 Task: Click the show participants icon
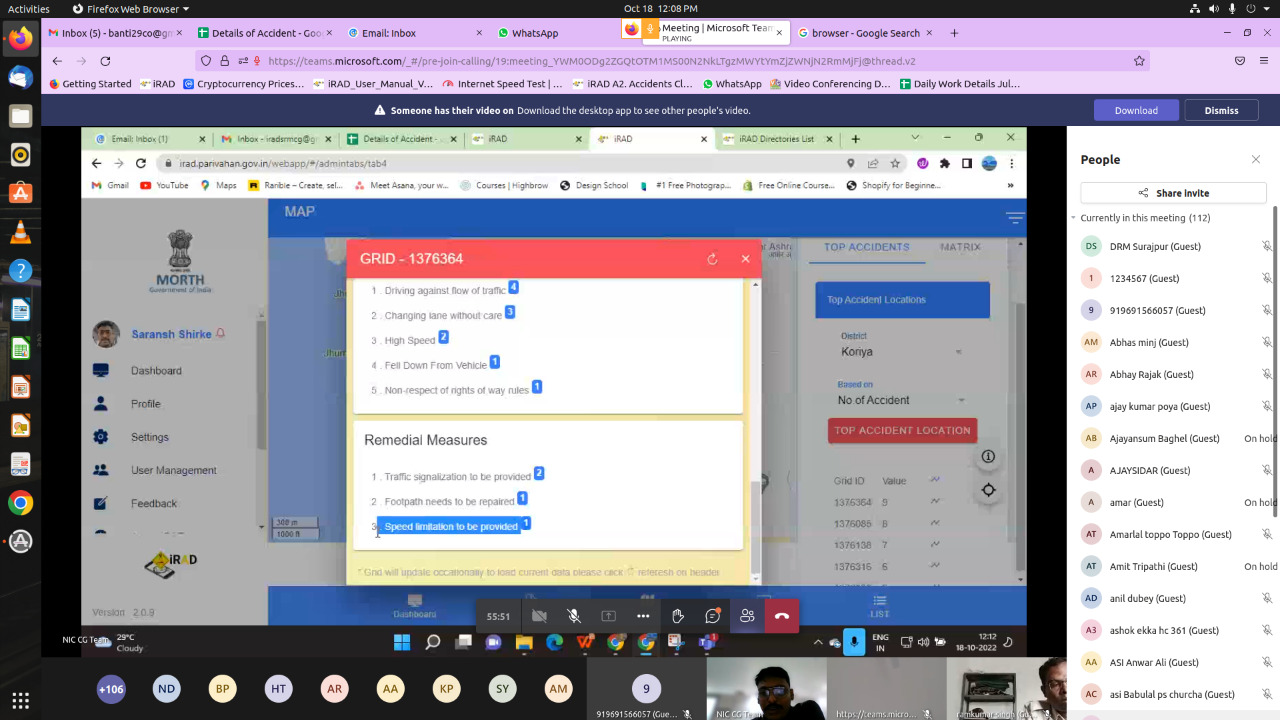(747, 616)
